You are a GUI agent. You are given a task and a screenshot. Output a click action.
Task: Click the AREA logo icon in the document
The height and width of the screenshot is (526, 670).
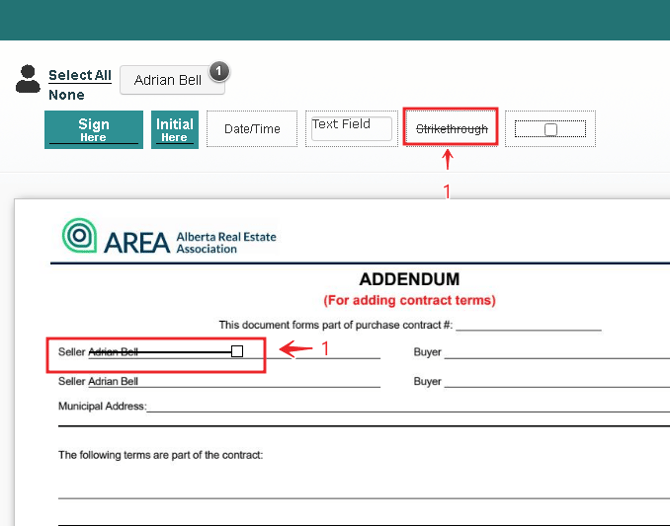[80, 236]
